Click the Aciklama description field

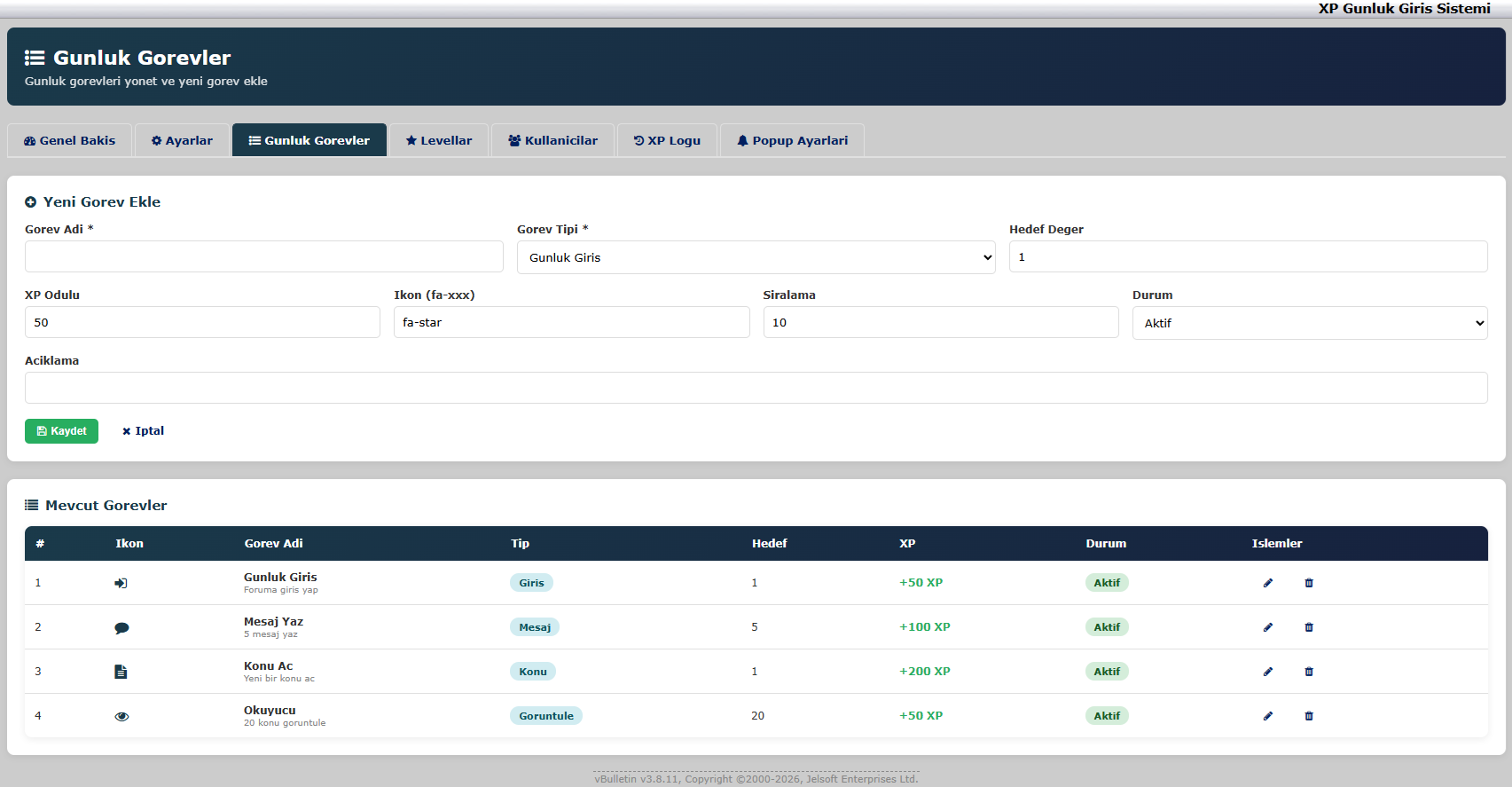point(756,388)
